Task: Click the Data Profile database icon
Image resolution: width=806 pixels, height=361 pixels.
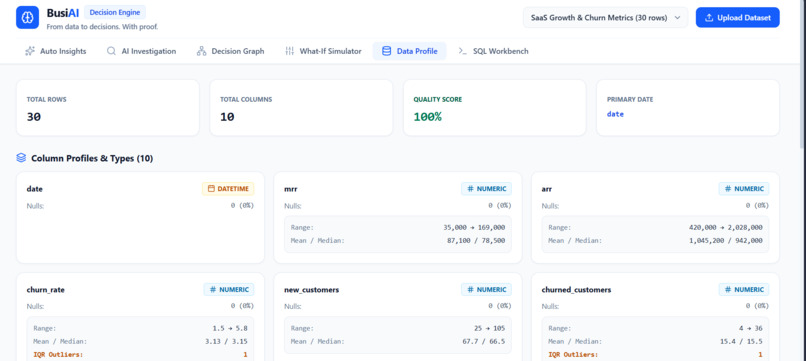Action: (x=386, y=51)
